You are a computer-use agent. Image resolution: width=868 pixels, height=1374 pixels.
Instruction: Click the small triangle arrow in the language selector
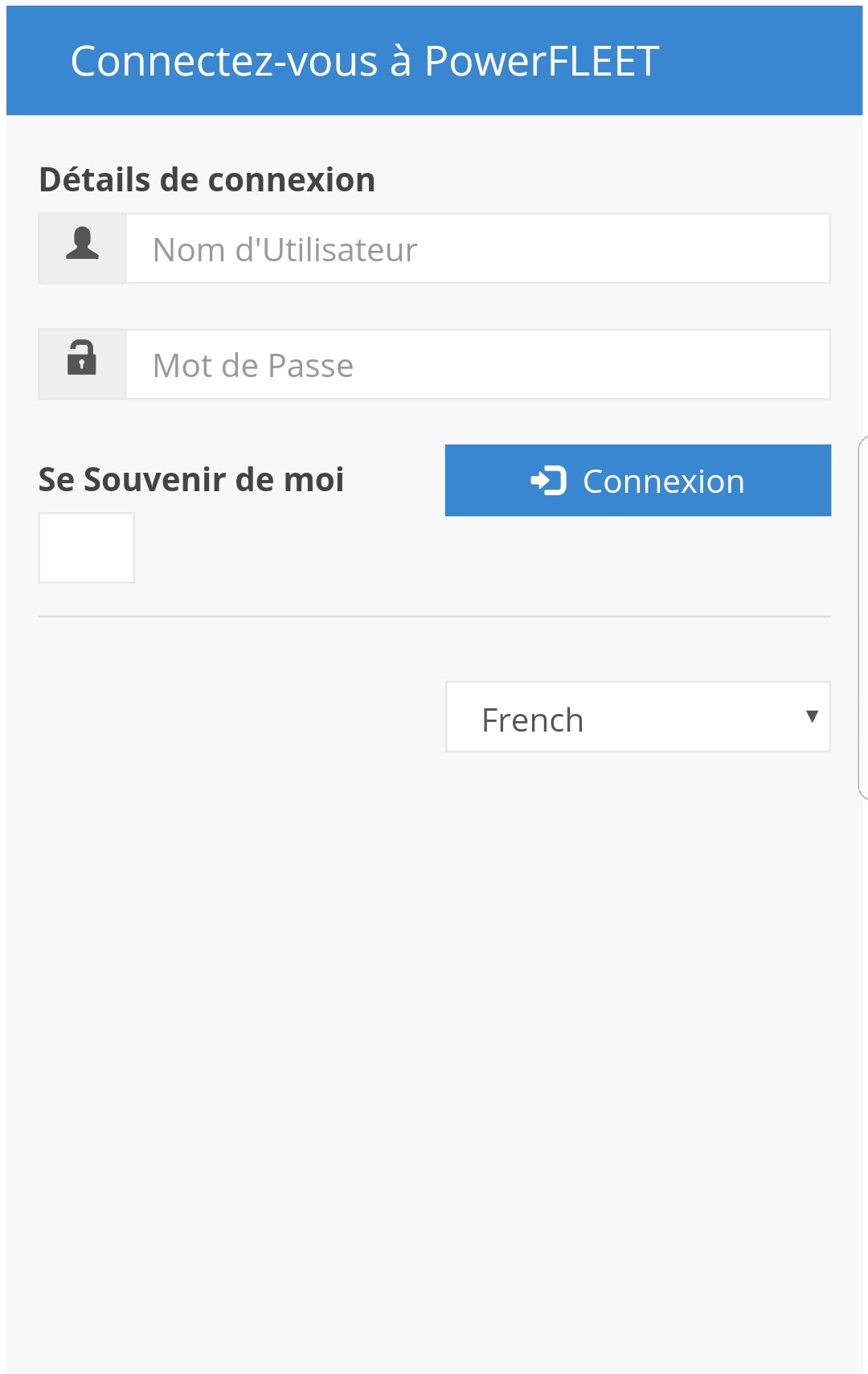[x=812, y=716]
